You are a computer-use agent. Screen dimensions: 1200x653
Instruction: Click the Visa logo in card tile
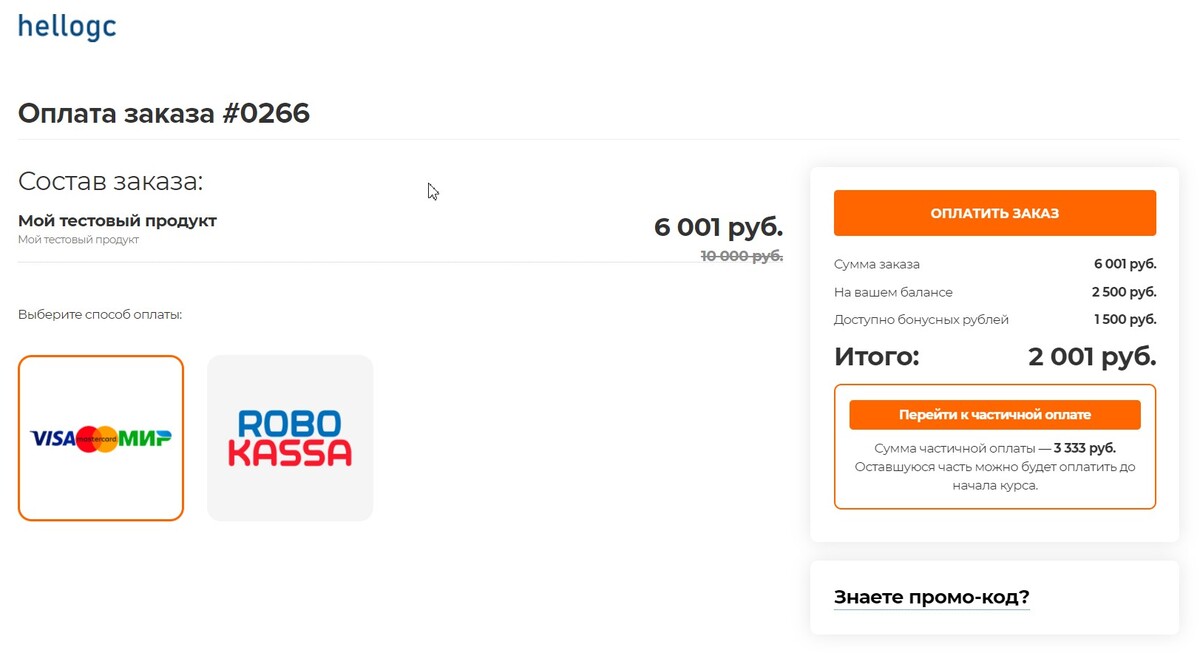click(53, 439)
